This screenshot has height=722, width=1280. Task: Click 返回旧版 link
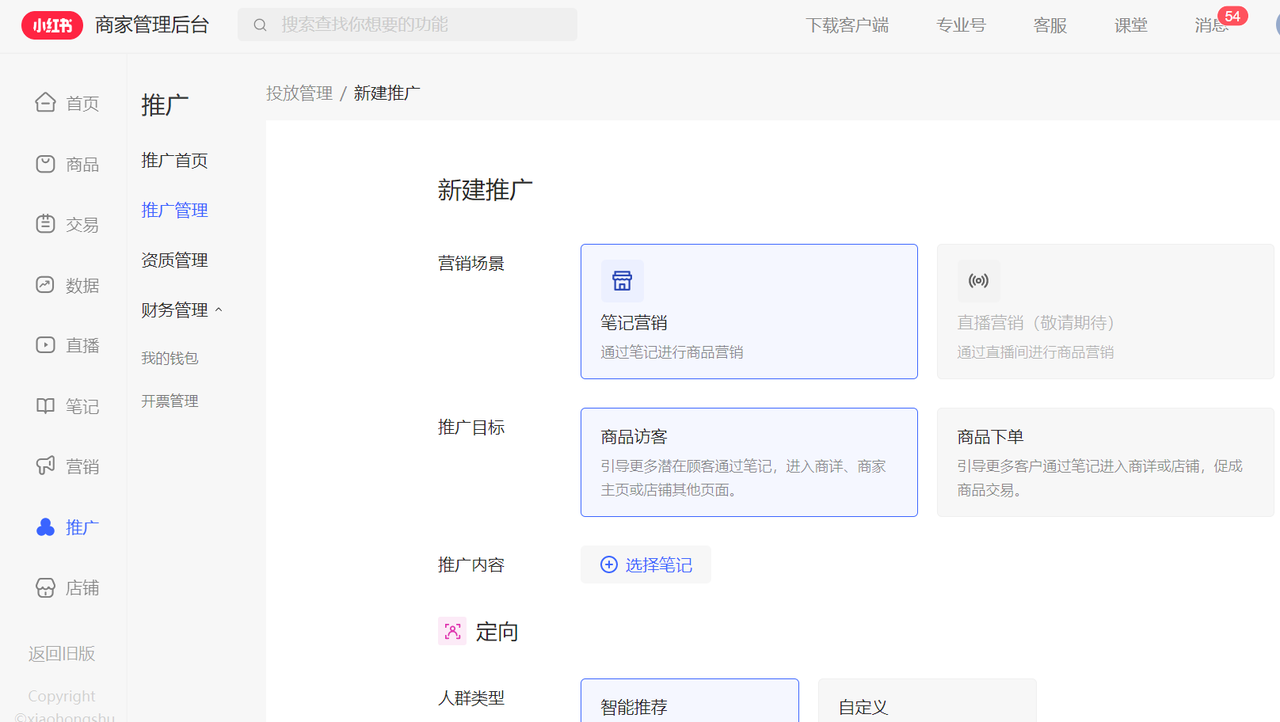tap(62, 653)
